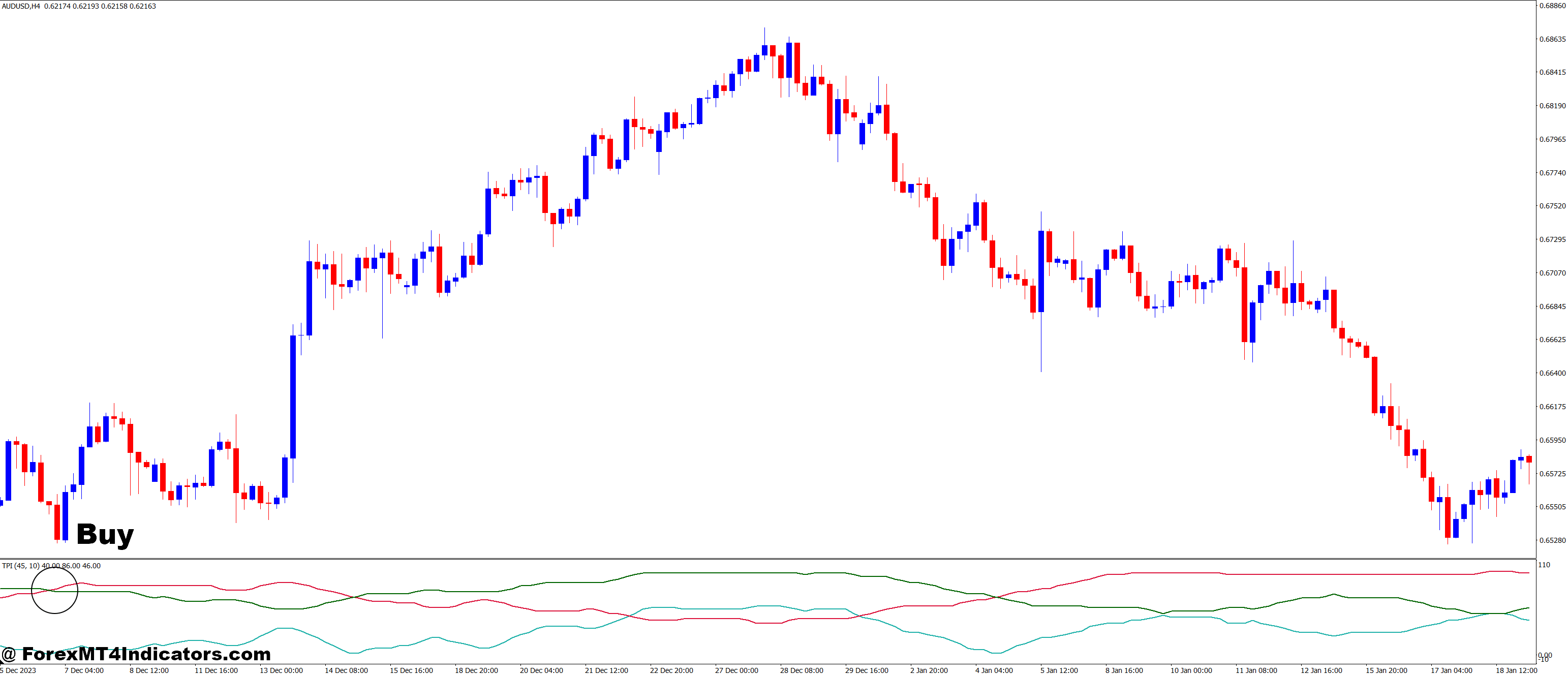Click the 0.67070 price axis label
Viewport: 1568px width, 675px height.
coord(1552,272)
